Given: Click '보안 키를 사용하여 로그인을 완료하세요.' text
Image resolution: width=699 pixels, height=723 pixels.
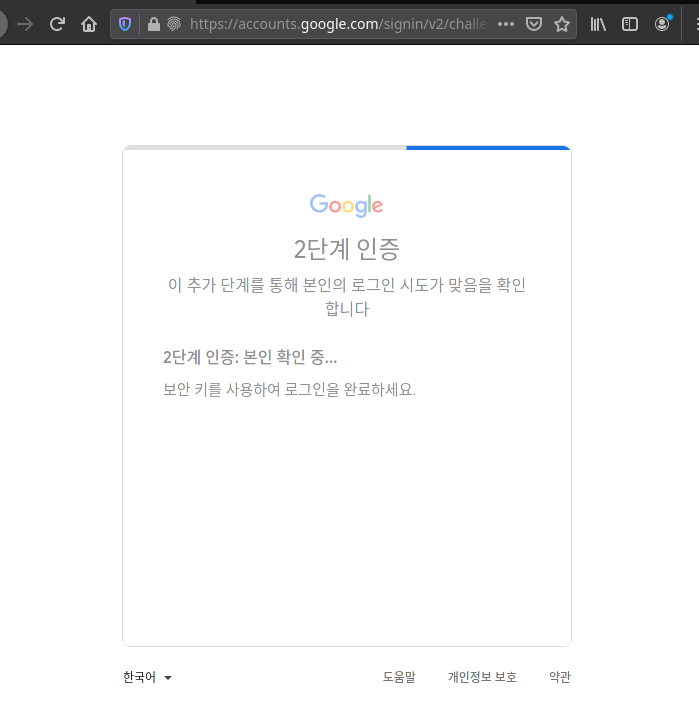Looking at the screenshot, I should tap(290, 390).
